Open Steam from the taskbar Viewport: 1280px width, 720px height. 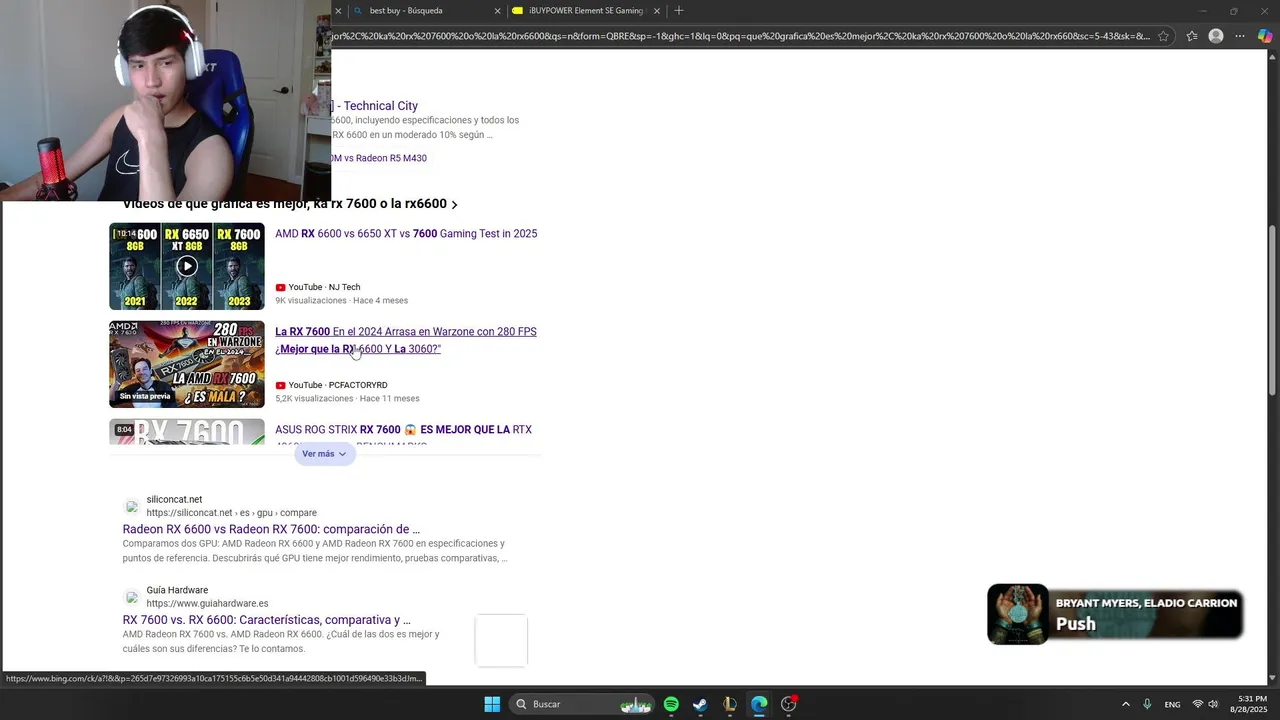click(700, 704)
